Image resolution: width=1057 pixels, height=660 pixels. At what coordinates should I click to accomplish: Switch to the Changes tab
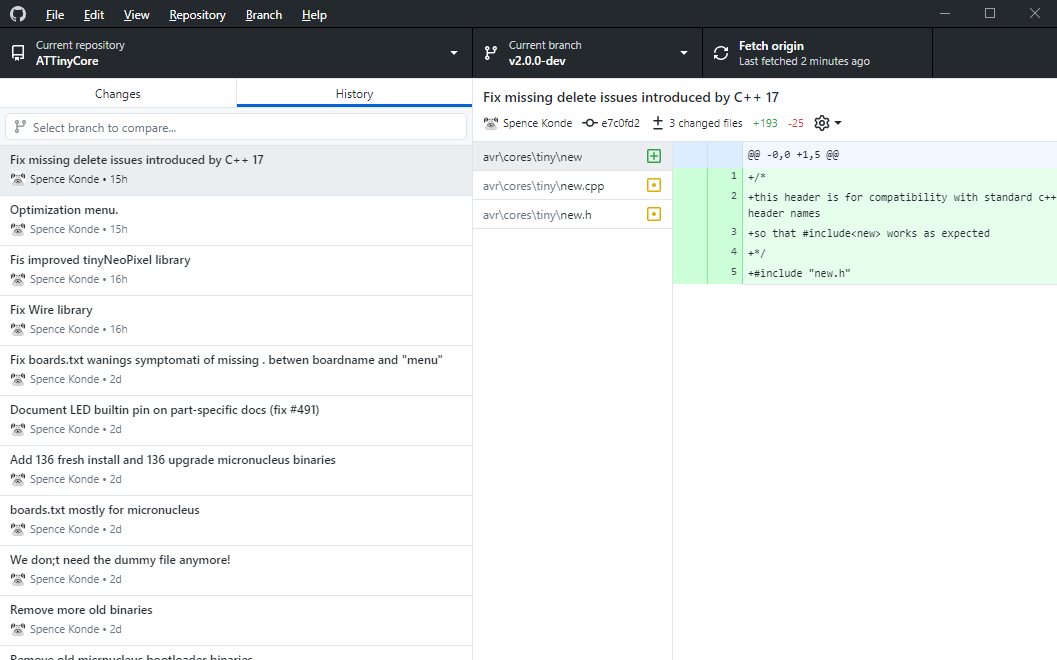pyautogui.click(x=117, y=92)
